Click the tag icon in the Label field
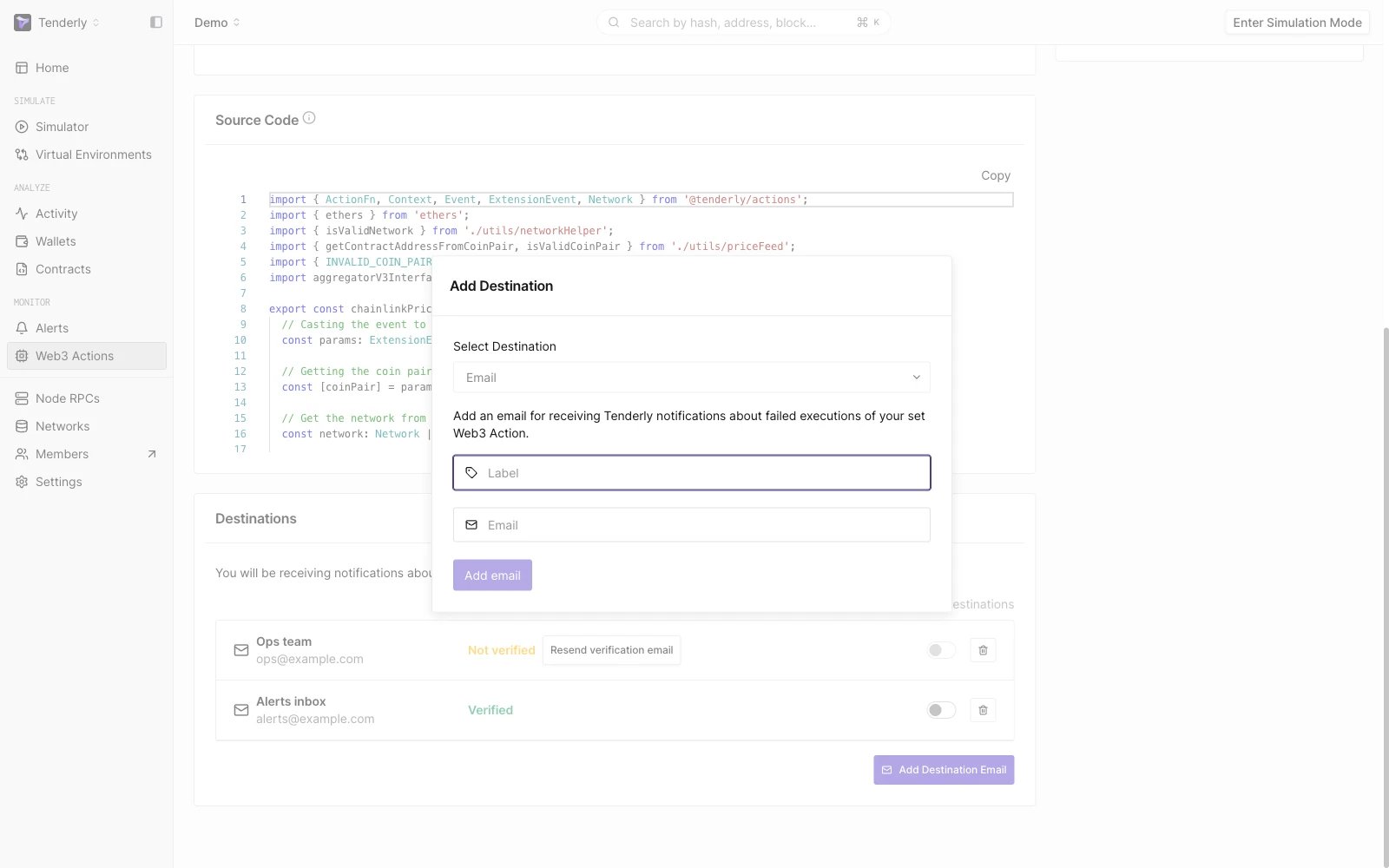 pos(471,473)
